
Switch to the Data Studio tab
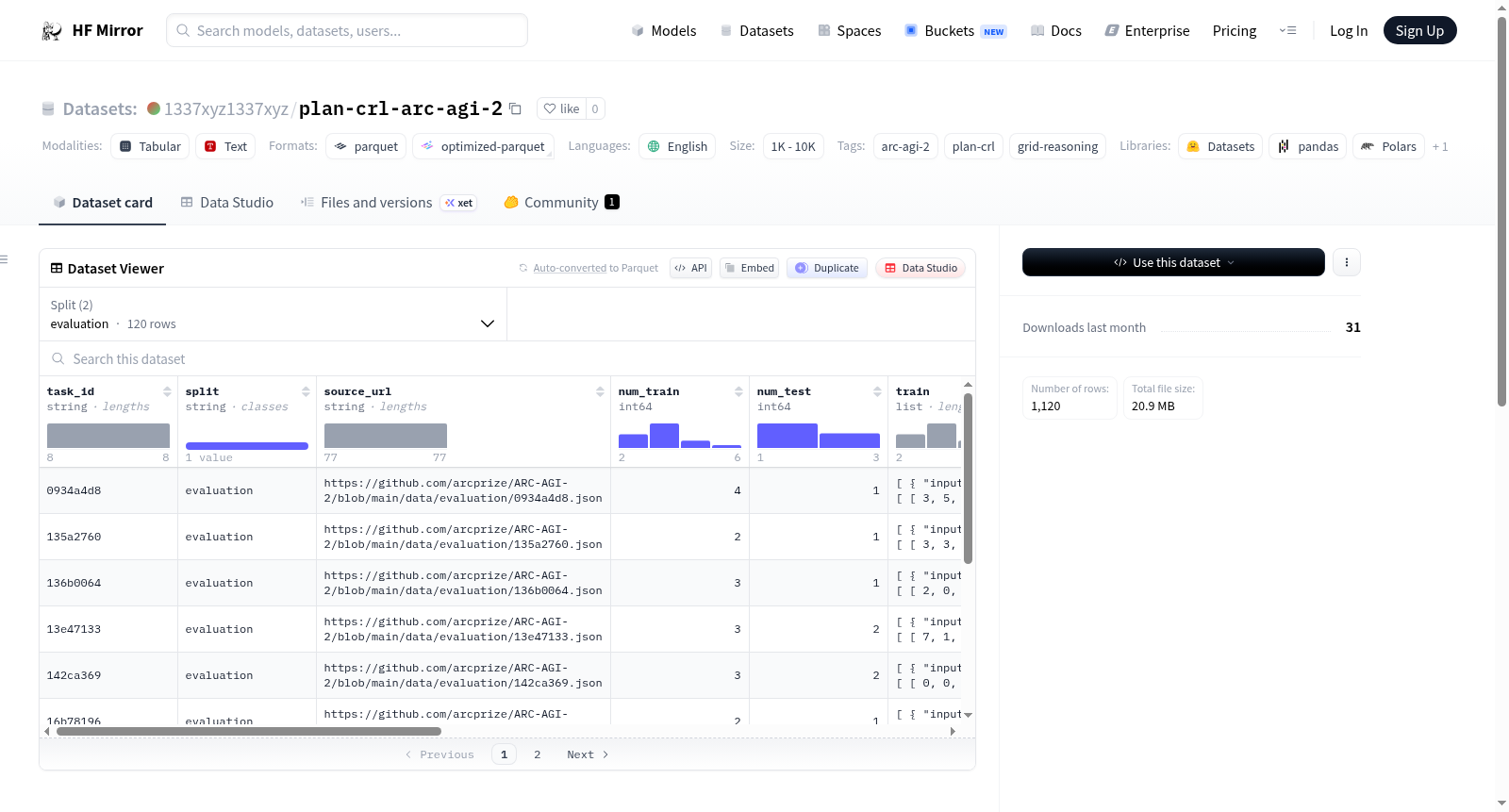pyautogui.click(x=227, y=202)
